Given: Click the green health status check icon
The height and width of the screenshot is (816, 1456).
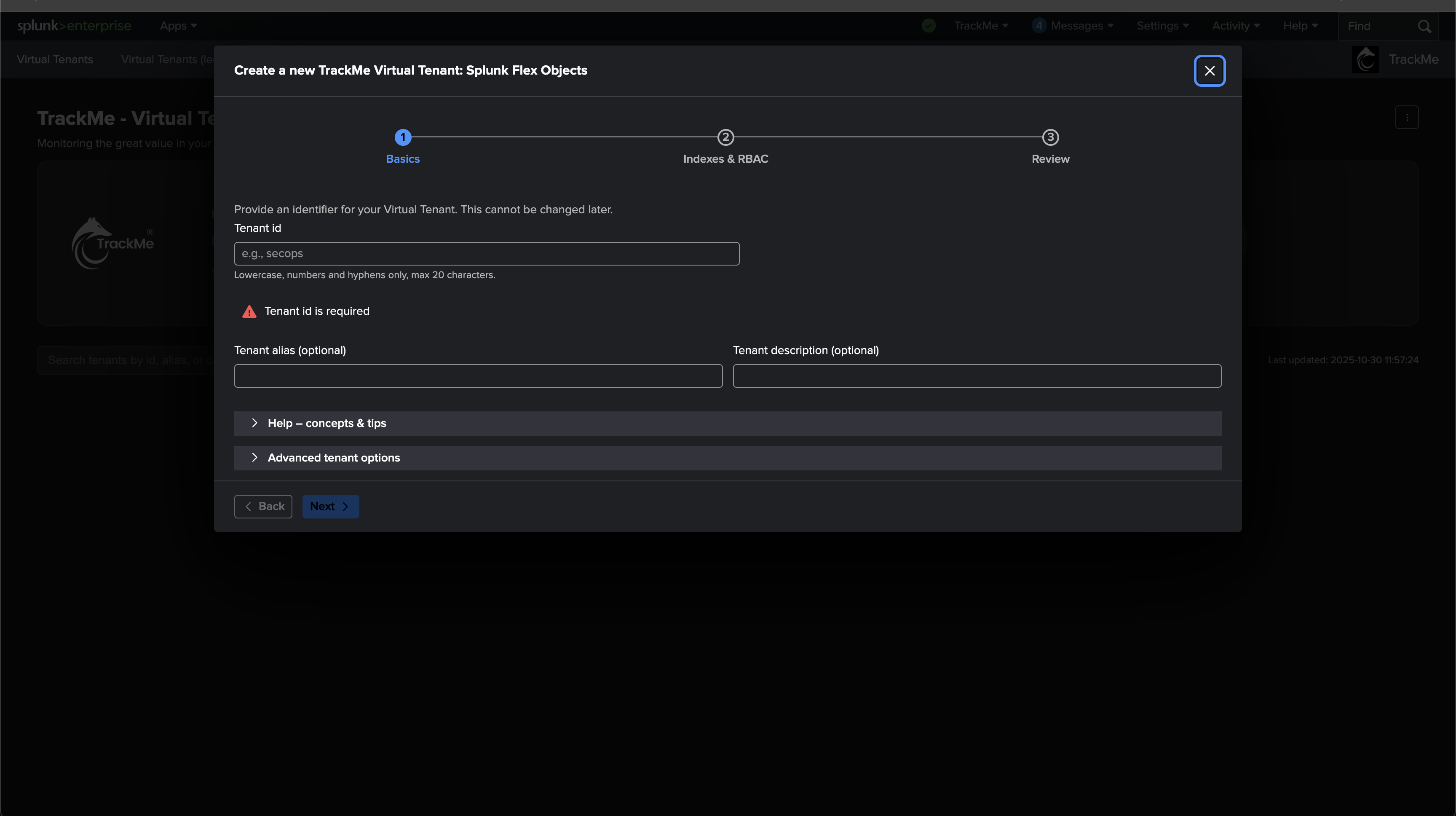Looking at the screenshot, I should click(928, 25).
